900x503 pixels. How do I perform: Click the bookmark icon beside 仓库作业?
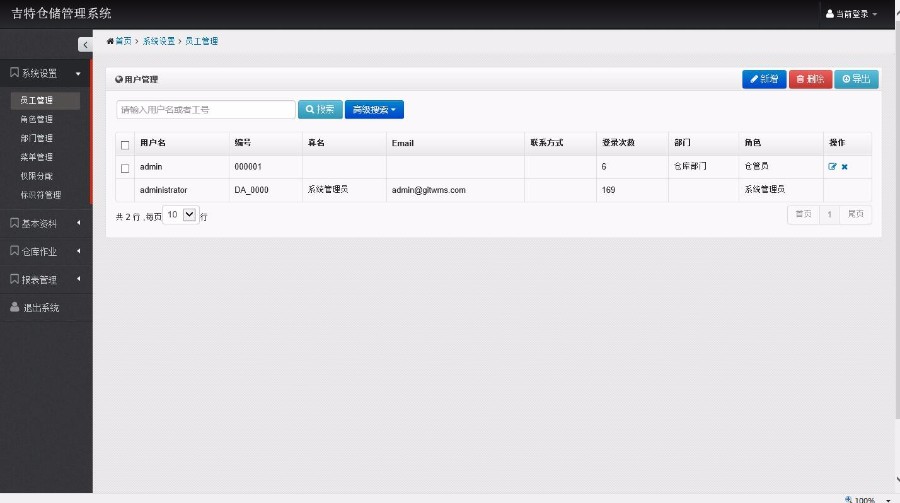click(x=14, y=251)
